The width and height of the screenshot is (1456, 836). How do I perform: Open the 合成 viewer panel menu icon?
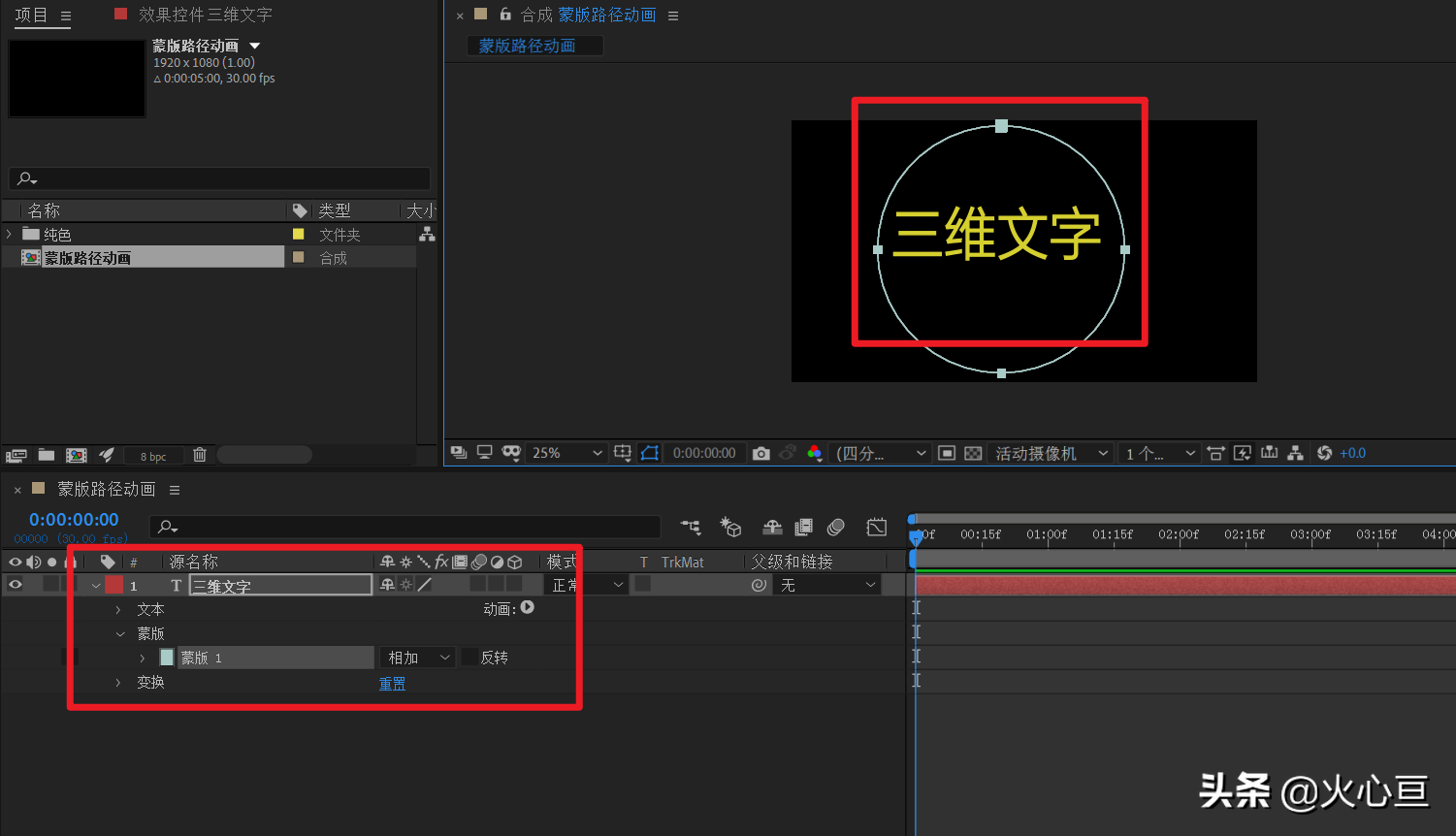tap(673, 16)
